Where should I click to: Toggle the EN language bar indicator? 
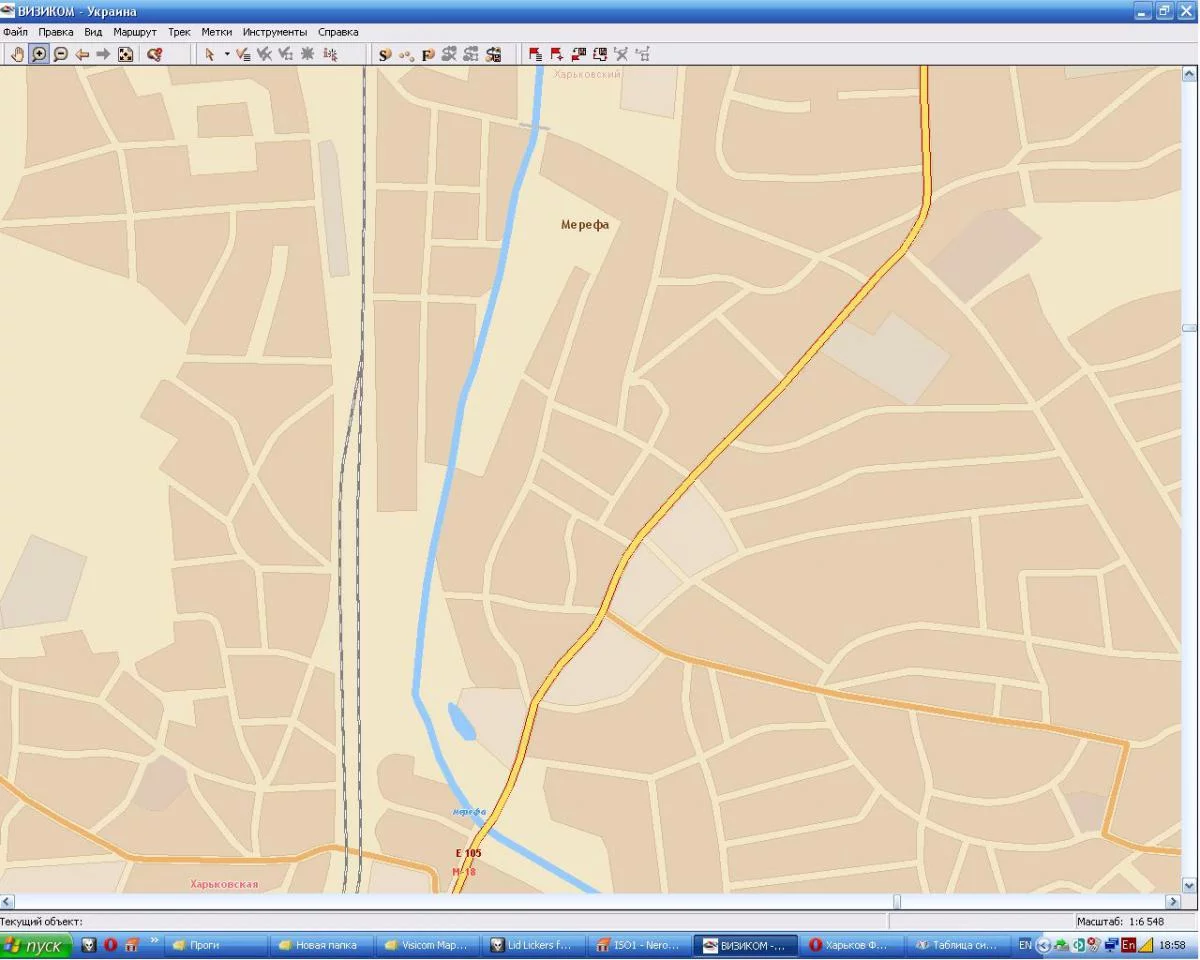coord(1025,945)
